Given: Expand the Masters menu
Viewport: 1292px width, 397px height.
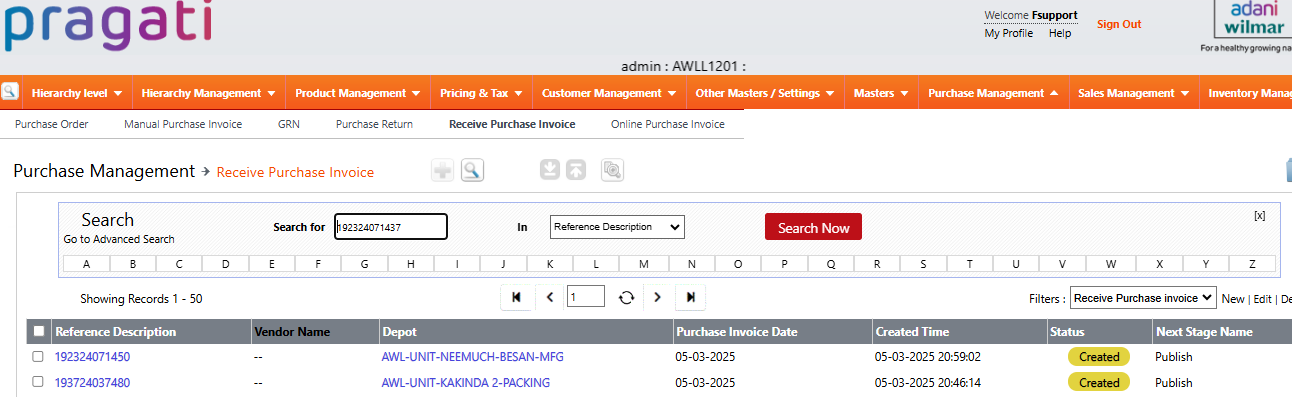Looking at the screenshot, I should [881, 93].
